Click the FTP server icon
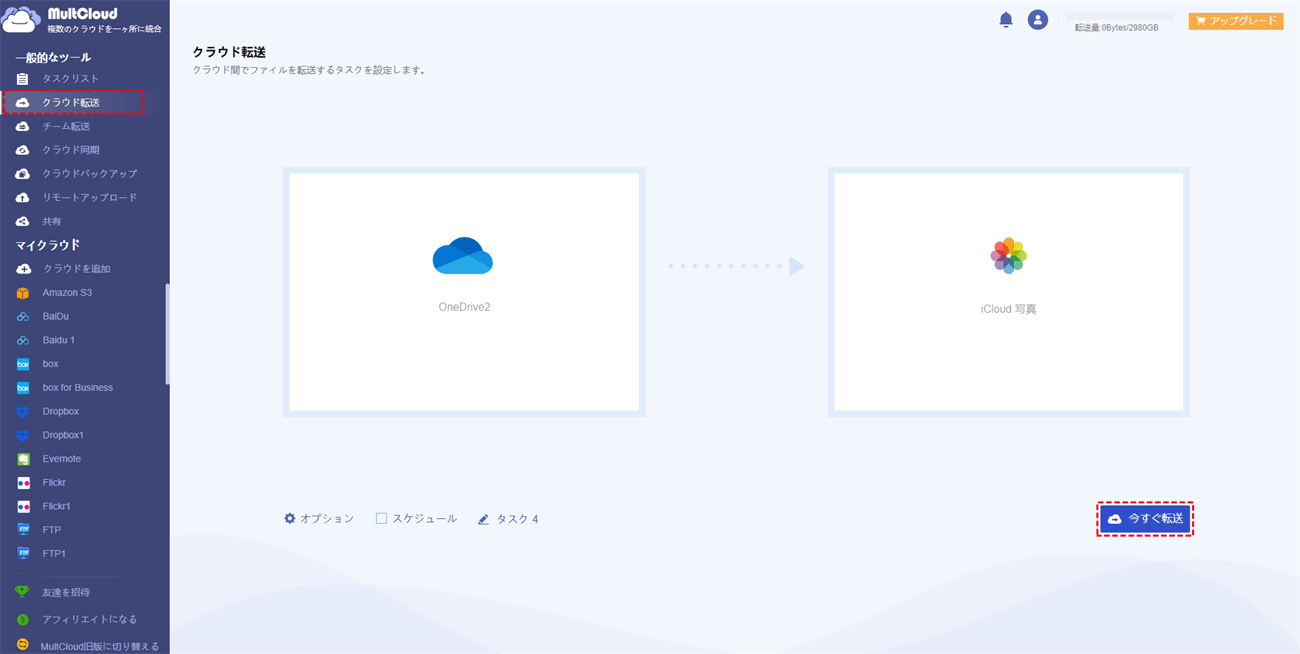Image resolution: width=1300 pixels, height=654 pixels. (x=23, y=530)
